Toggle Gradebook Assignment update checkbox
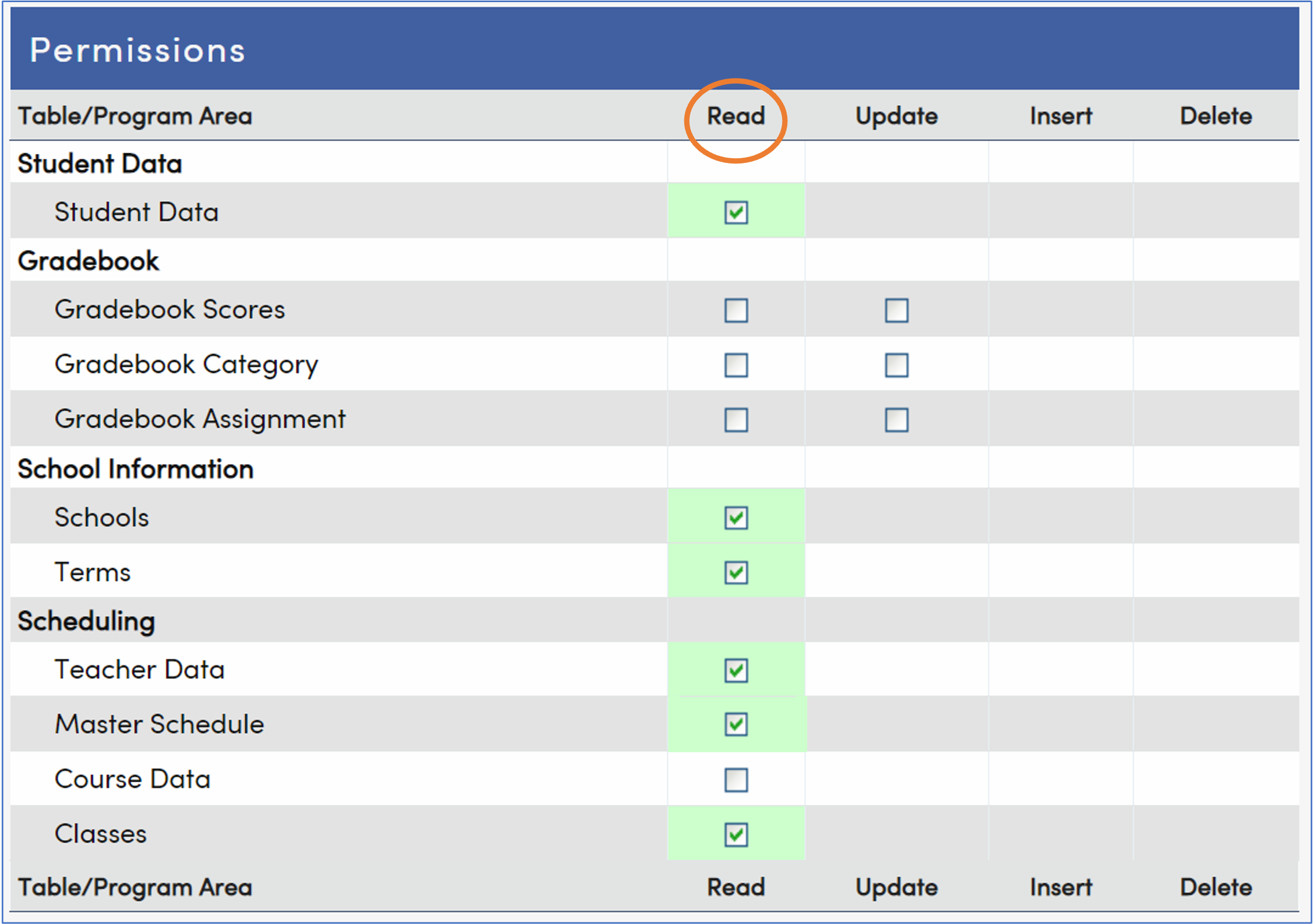 896,420
